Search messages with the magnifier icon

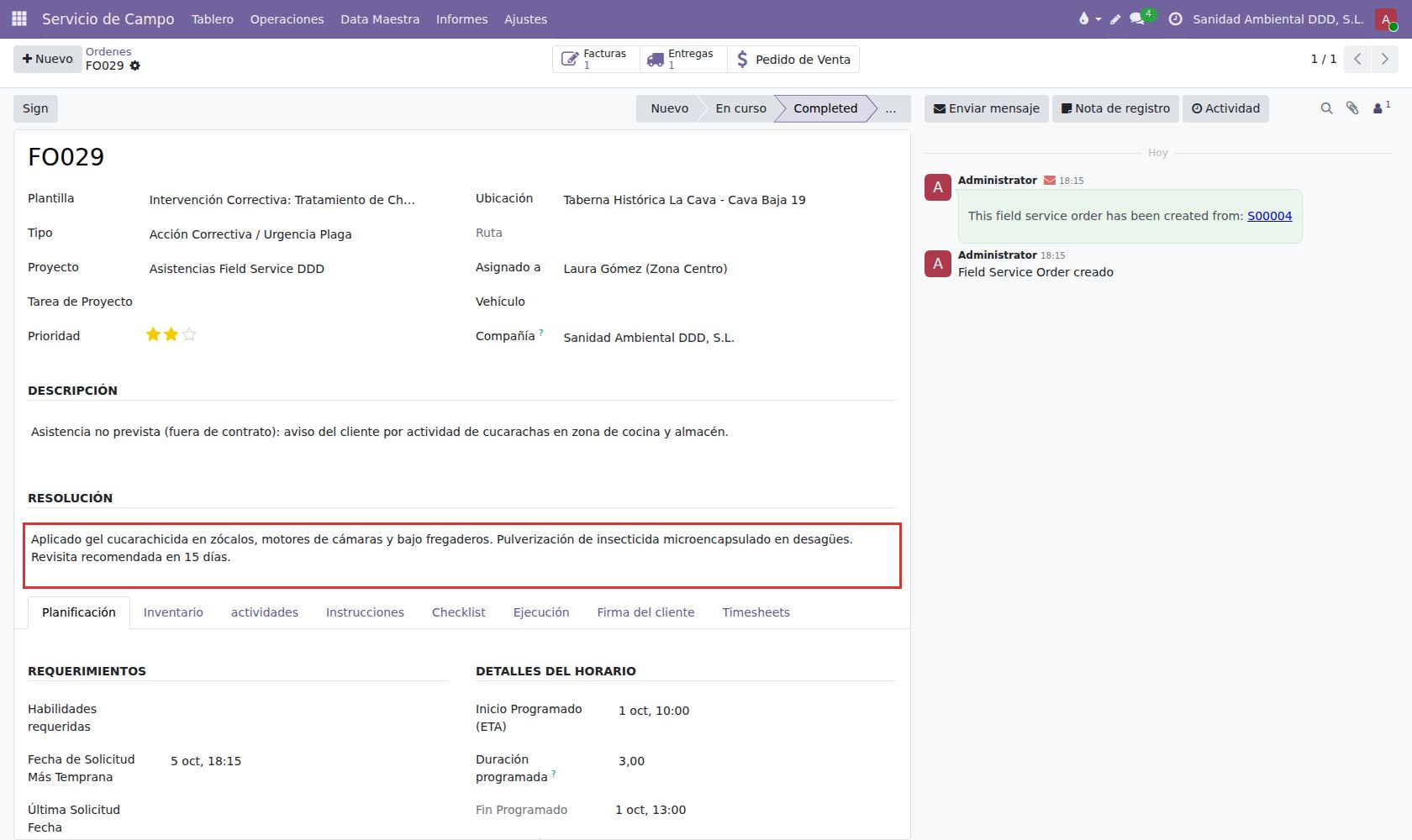(x=1326, y=108)
